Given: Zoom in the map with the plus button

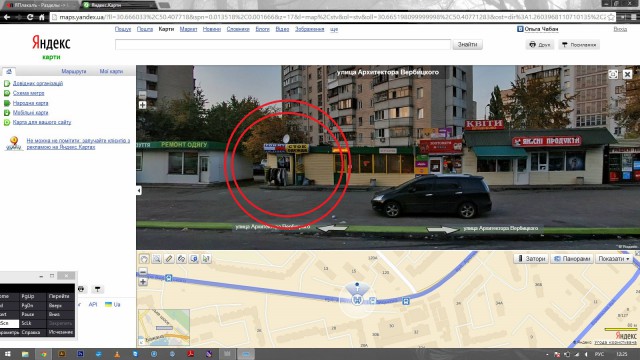Looking at the screenshot, I should click(143, 282).
